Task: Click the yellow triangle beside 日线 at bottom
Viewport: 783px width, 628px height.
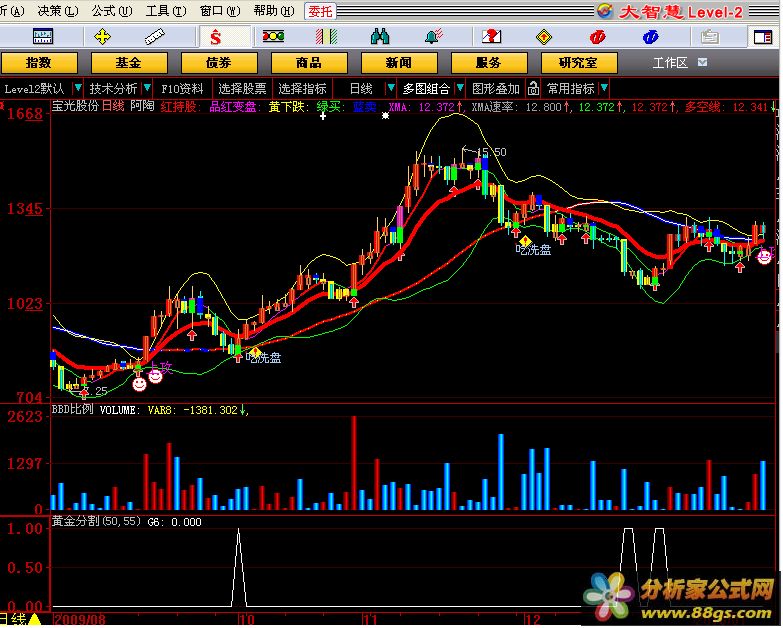Action: point(35,620)
